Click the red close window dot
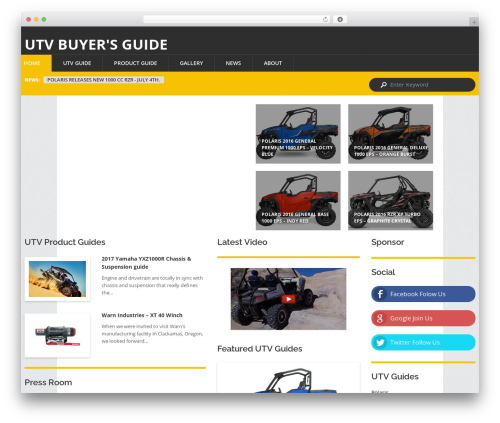 pyautogui.click(x=29, y=19)
